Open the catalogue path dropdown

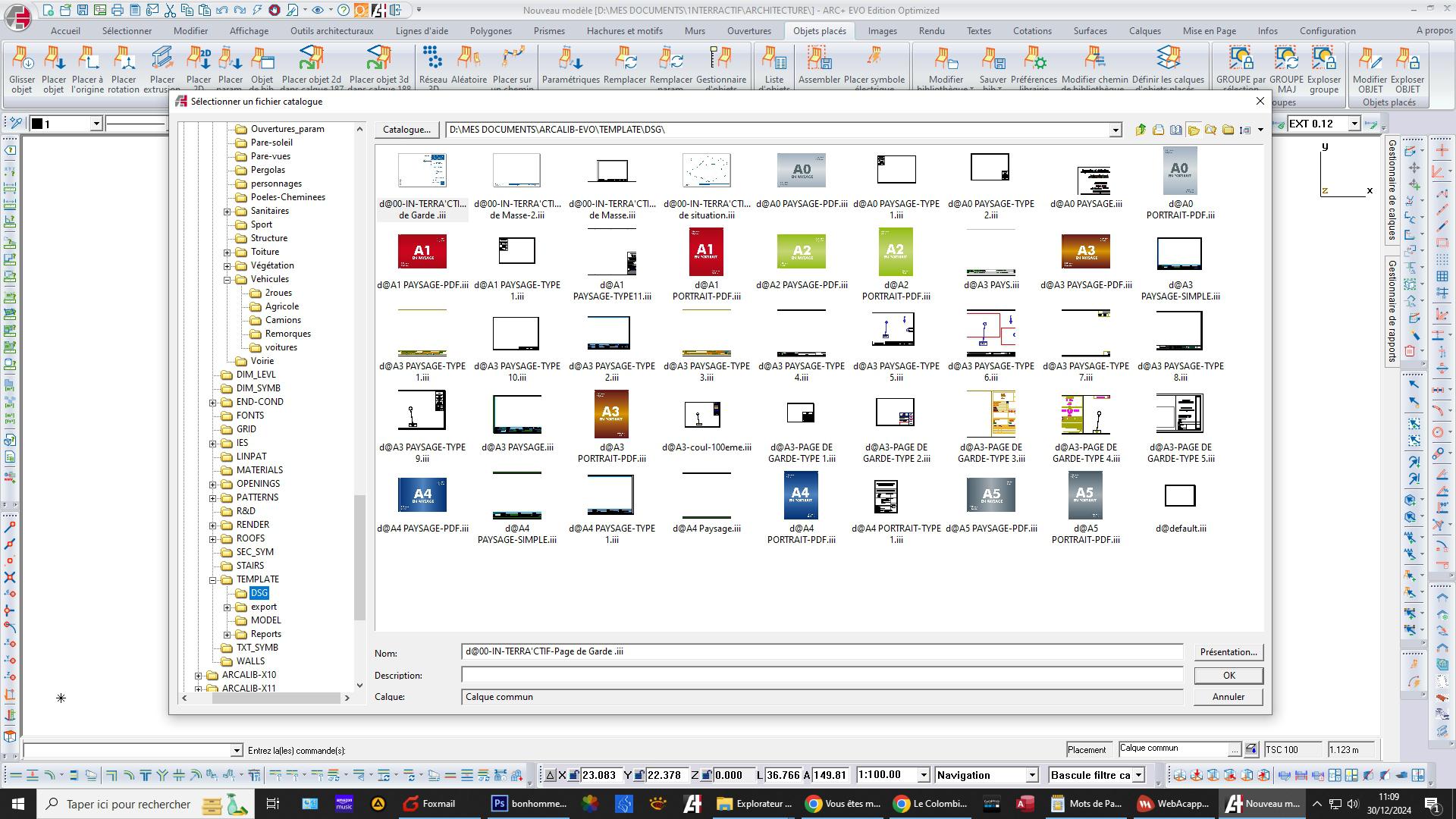pyautogui.click(x=1115, y=130)
